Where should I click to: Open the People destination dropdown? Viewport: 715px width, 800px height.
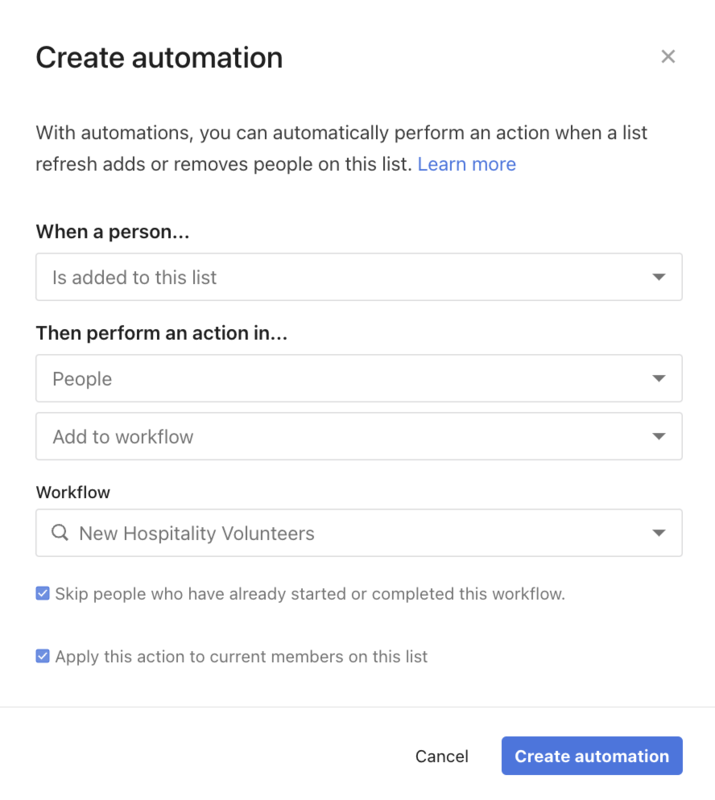[x=357, y=378]
